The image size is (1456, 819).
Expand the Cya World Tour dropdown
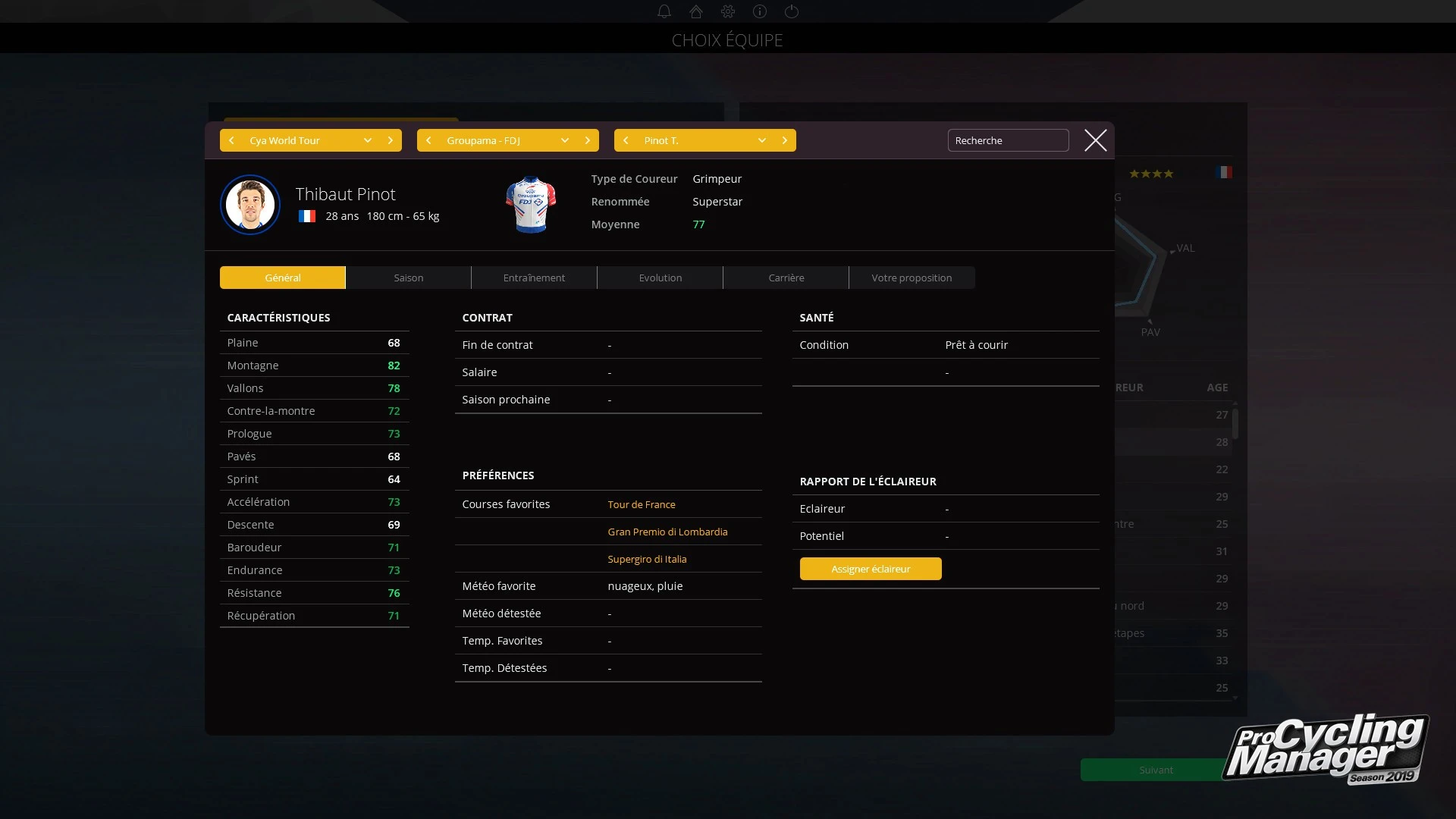[x=368, y=140]
